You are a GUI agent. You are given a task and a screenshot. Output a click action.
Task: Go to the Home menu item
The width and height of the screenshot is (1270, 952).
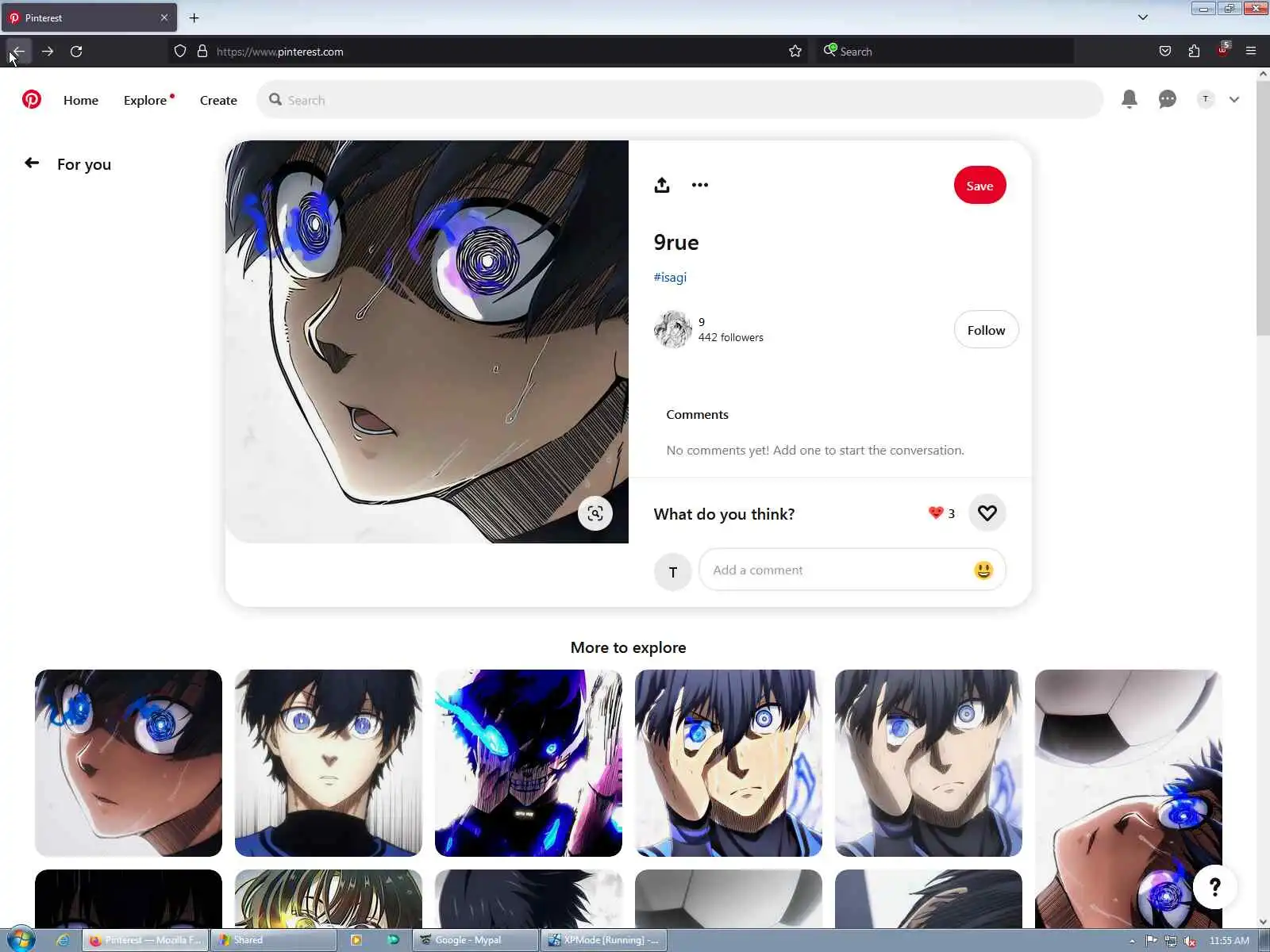point(81,100)
